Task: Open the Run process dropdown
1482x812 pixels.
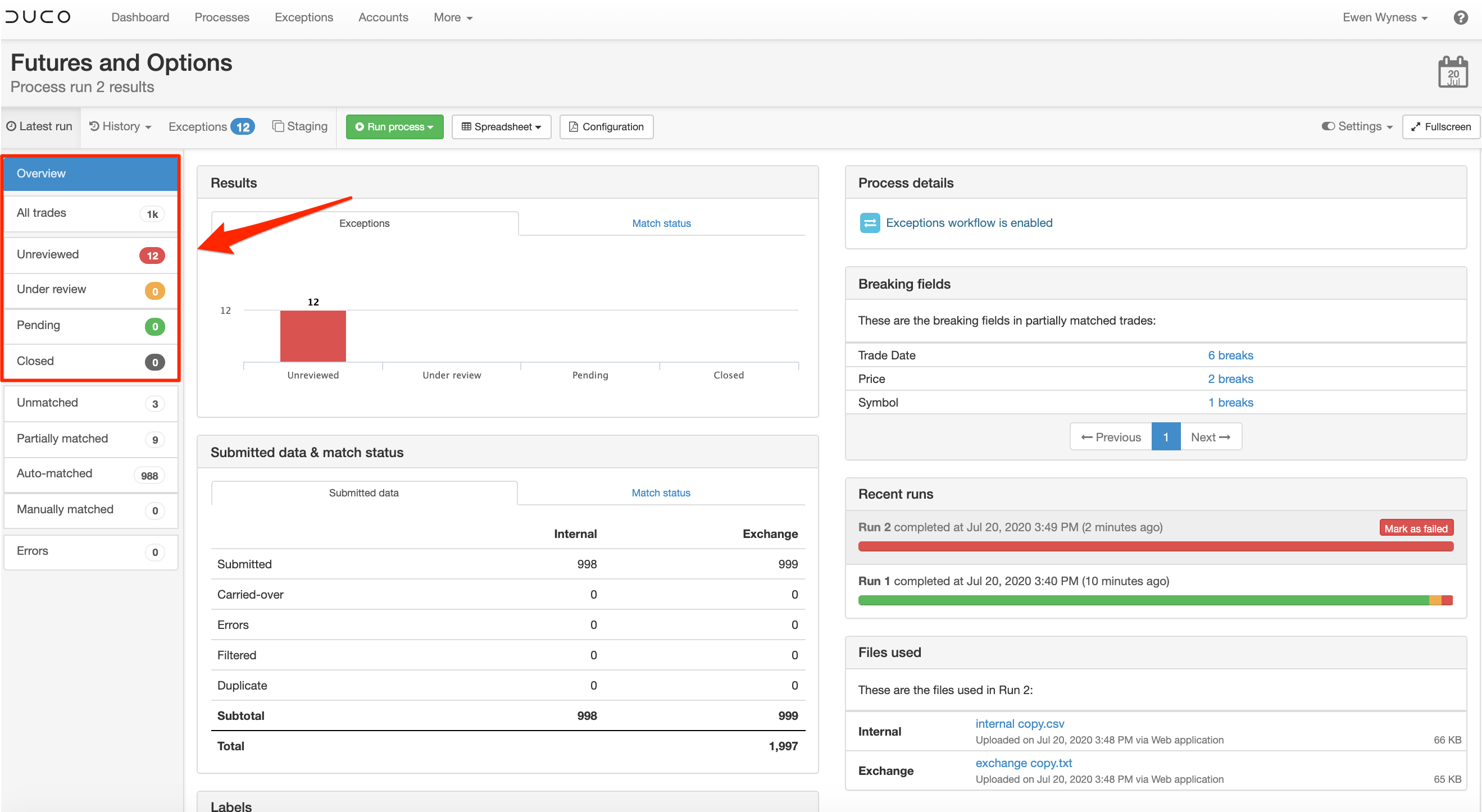Action: [x=394, y=126]
